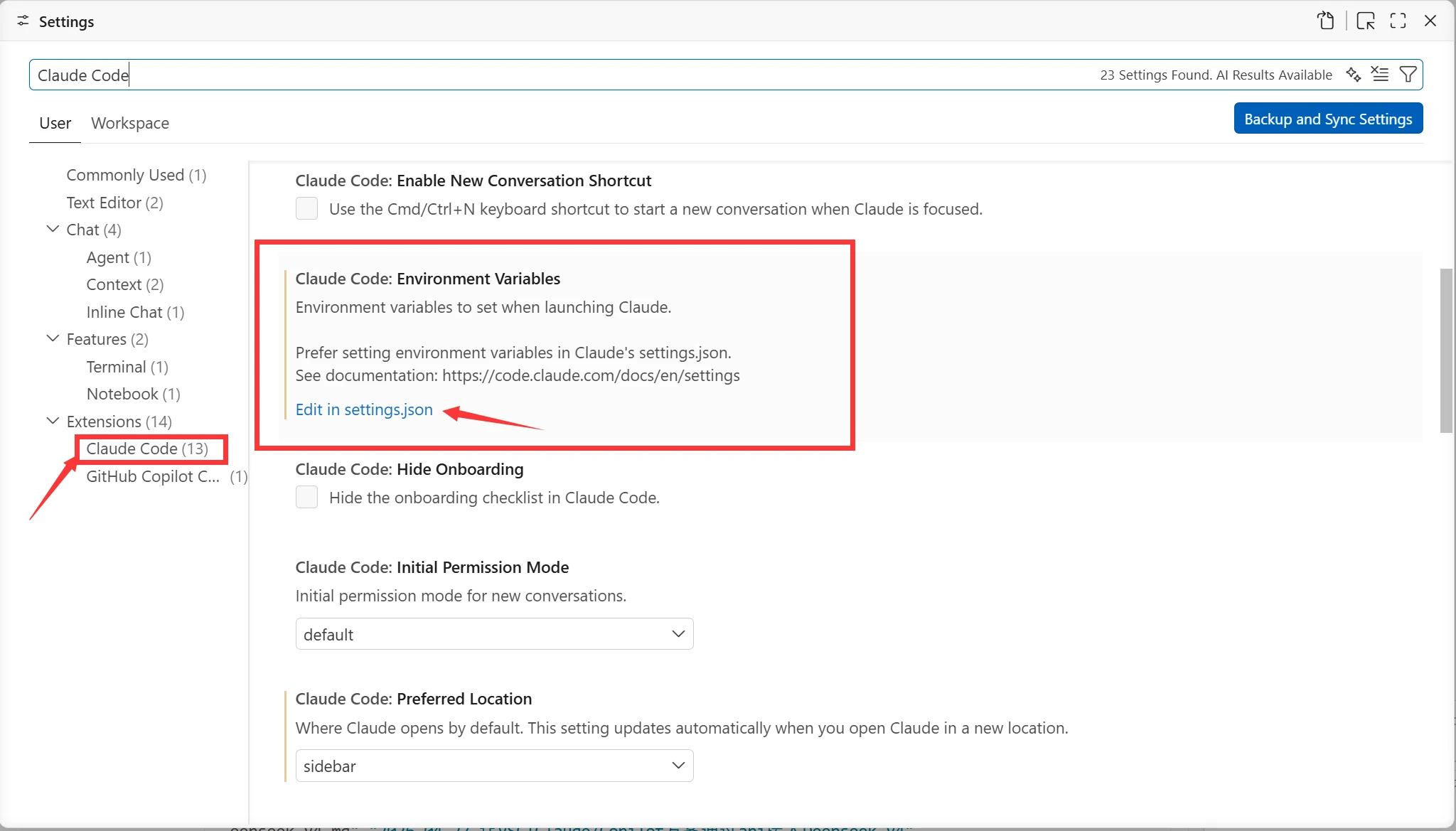Open Edit in settings.json link
The height and width of the screenshot is (831, 1456).
click(x=364, y=409)
